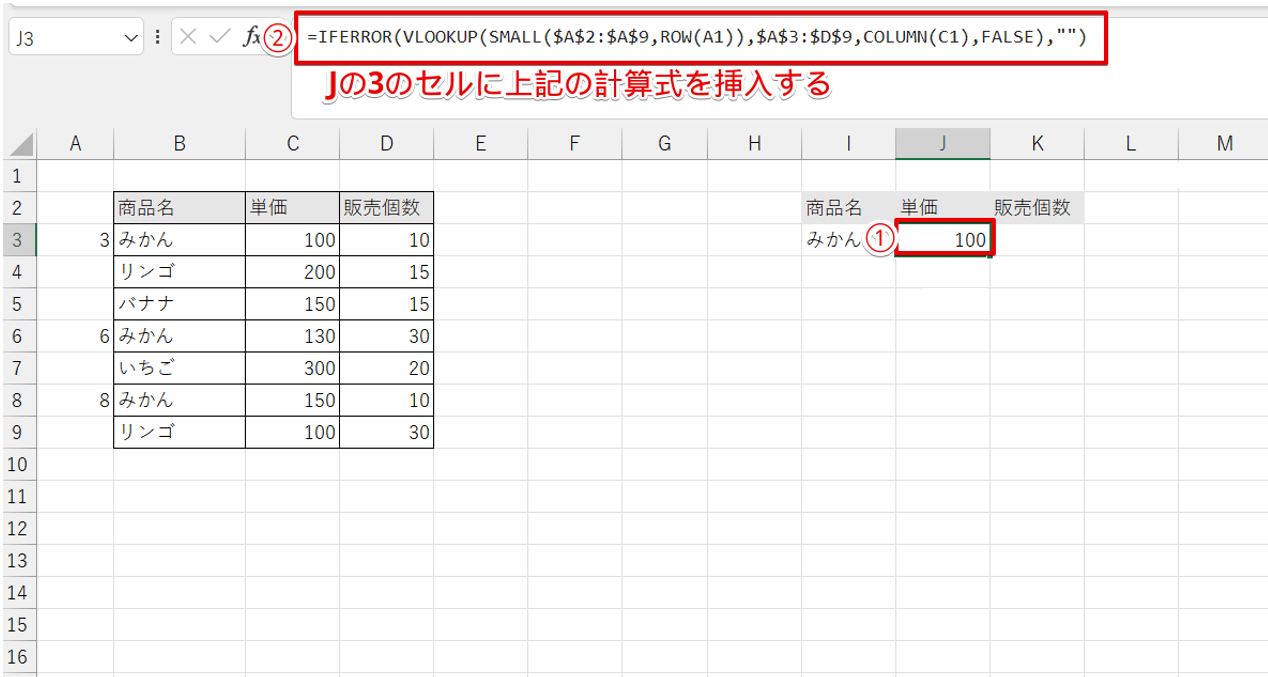Select all cells with corner triangle
The height and width of the screenshot is (677, 1268).
(20, 145)
